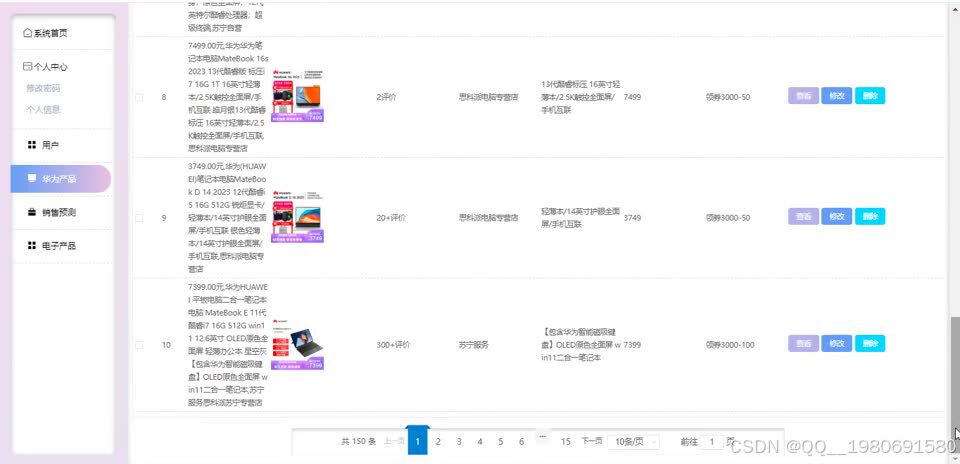The image size is (960, 464).
Task: Click 上一页 previous page
Action: (x=394, y=441)
